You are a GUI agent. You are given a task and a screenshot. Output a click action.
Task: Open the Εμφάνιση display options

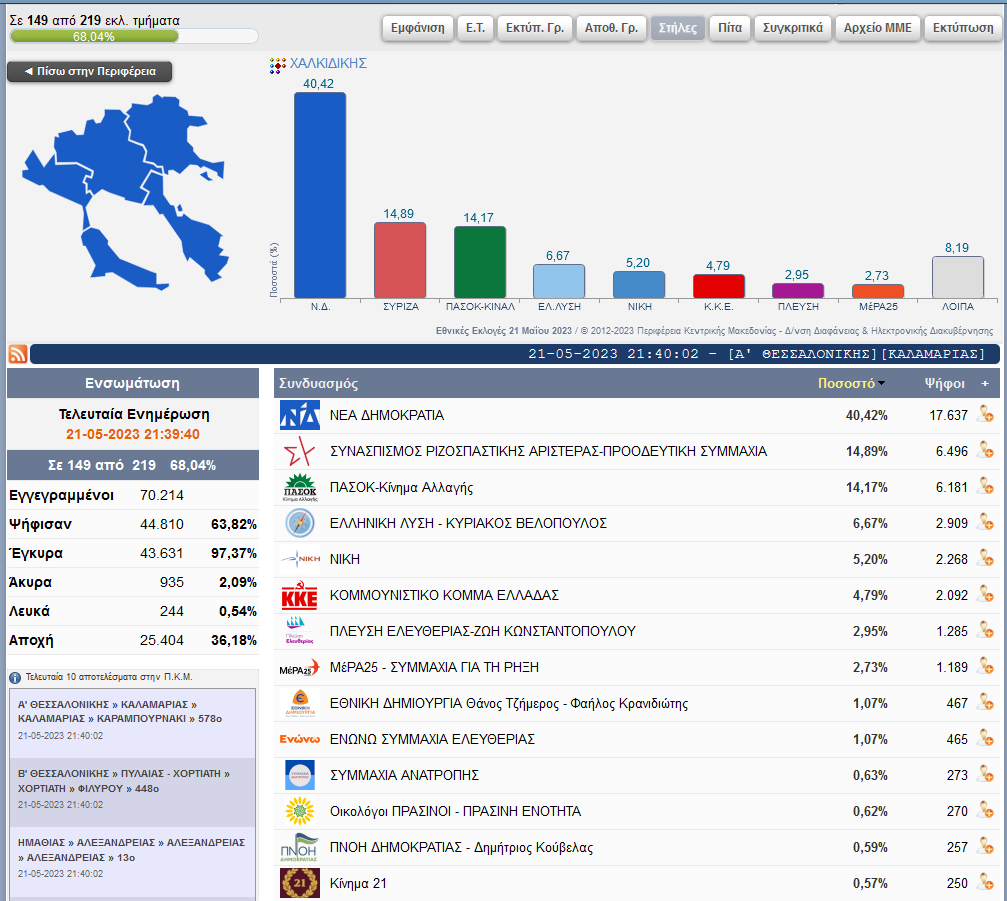417,28
